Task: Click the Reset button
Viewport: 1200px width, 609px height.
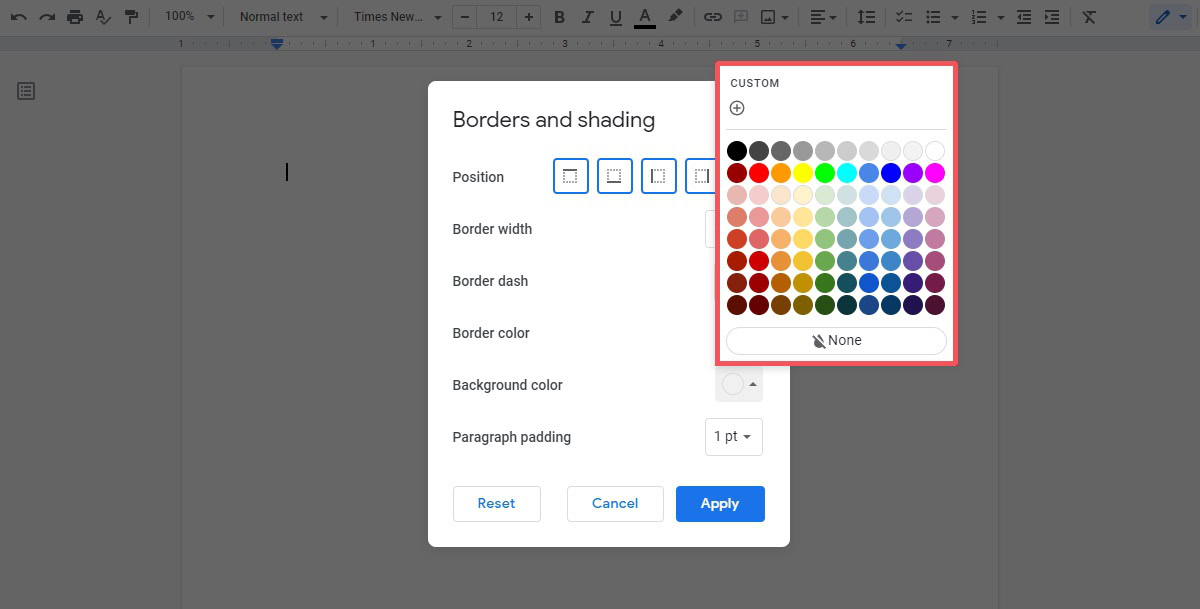Action: pos(496,504)
